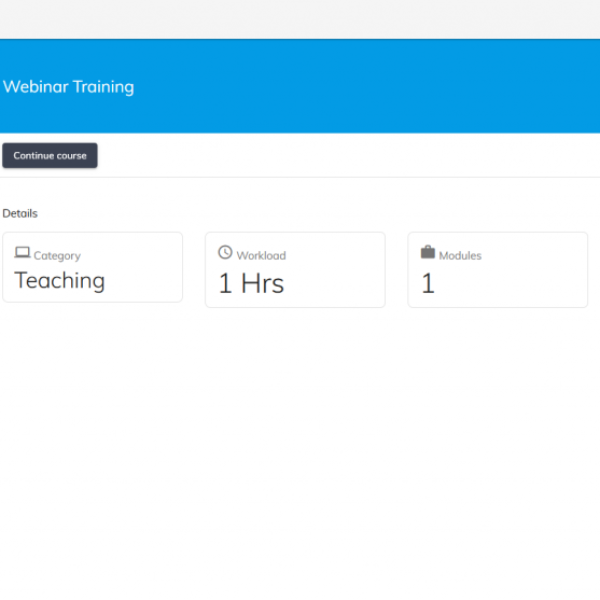
Task: Select the Webinar Training title text
Action: (68, 87)
